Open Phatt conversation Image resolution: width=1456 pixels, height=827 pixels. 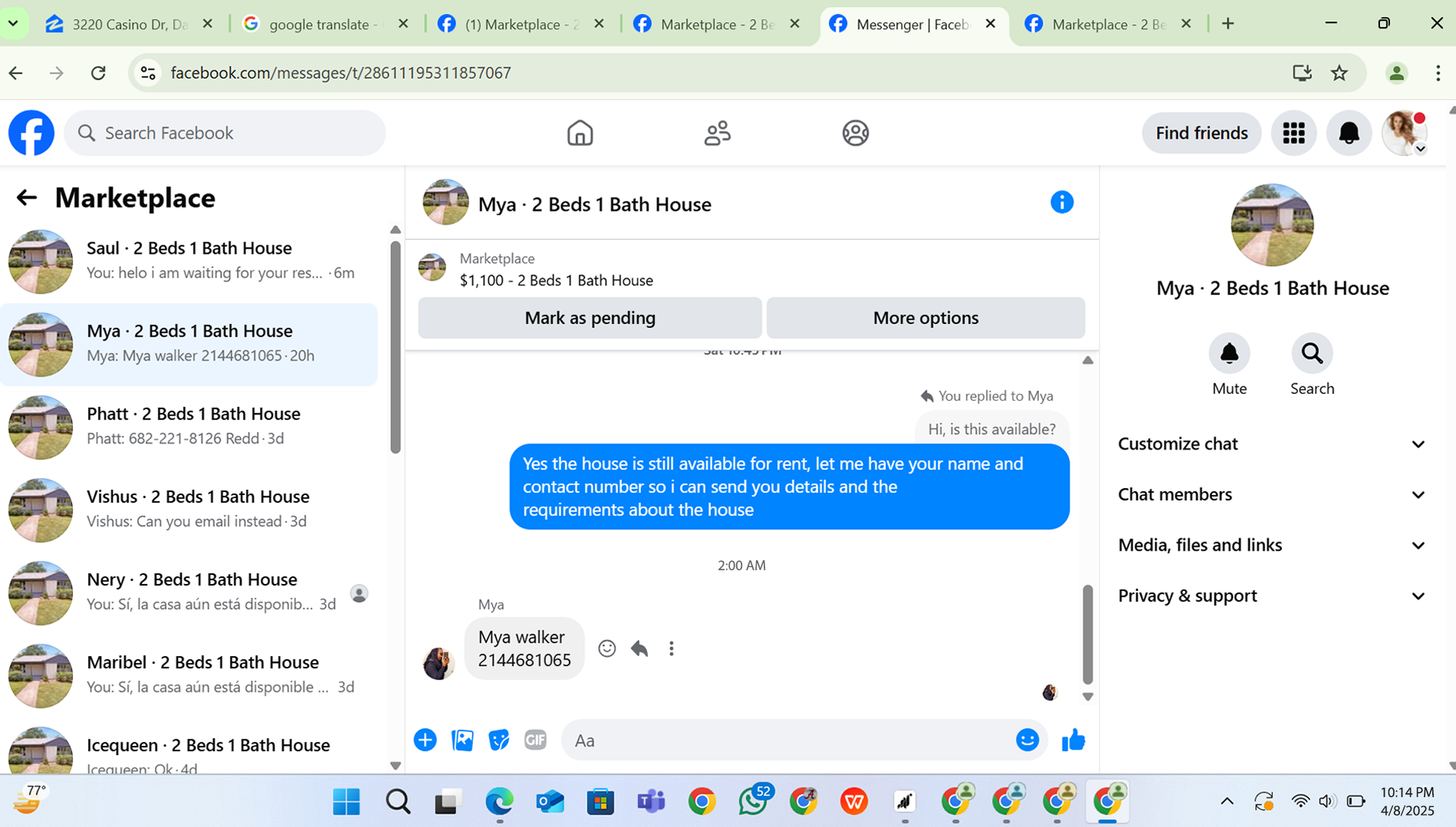coord(189,426)
